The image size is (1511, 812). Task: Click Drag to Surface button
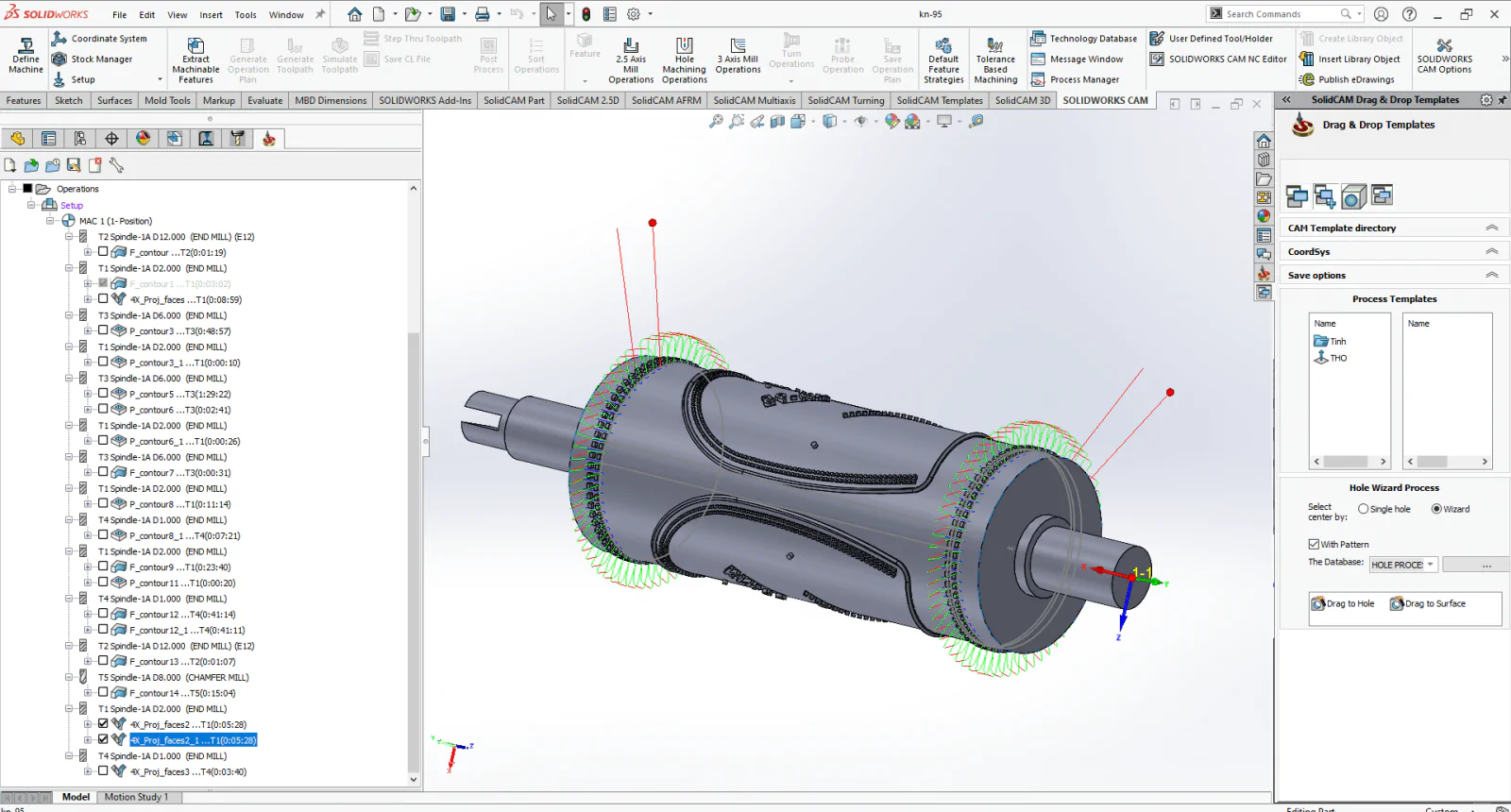click(x=1427, y=603)
